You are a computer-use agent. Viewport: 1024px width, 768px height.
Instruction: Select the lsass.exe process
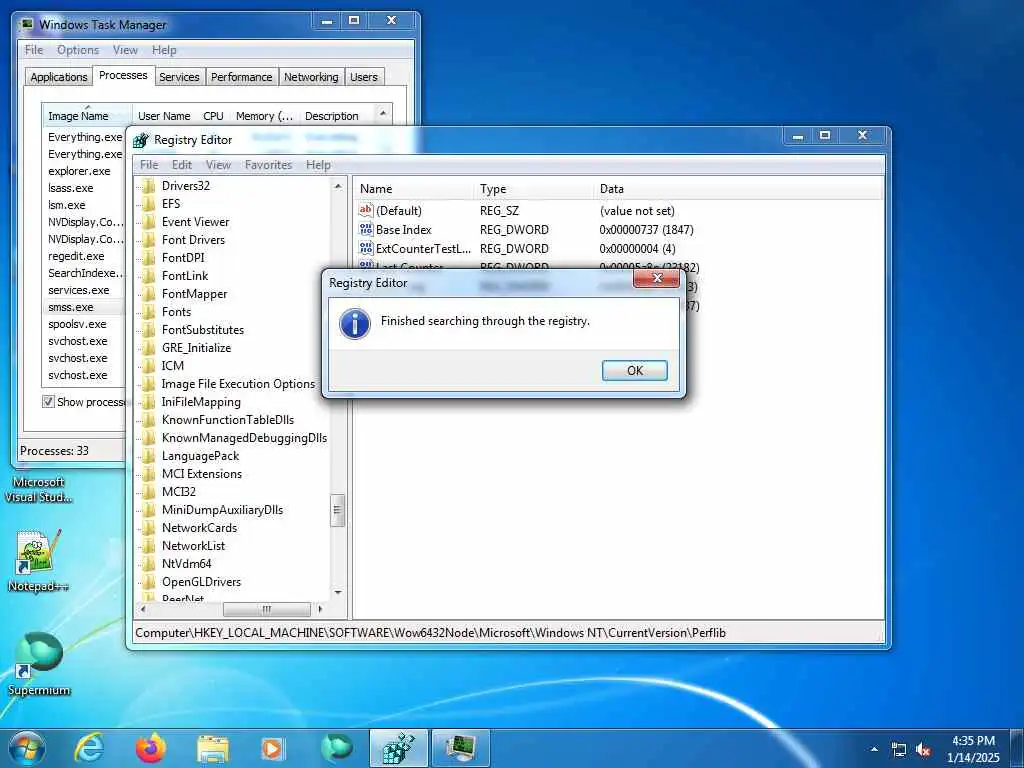(x=71, y=187)
